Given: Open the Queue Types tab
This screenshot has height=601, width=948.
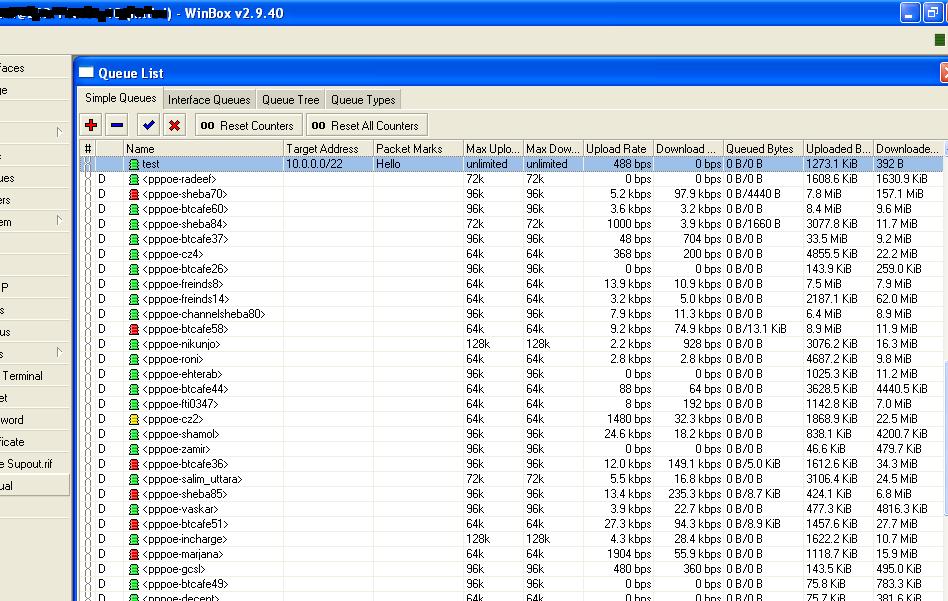Looking at the screenshot, I should tap(363, 100).
